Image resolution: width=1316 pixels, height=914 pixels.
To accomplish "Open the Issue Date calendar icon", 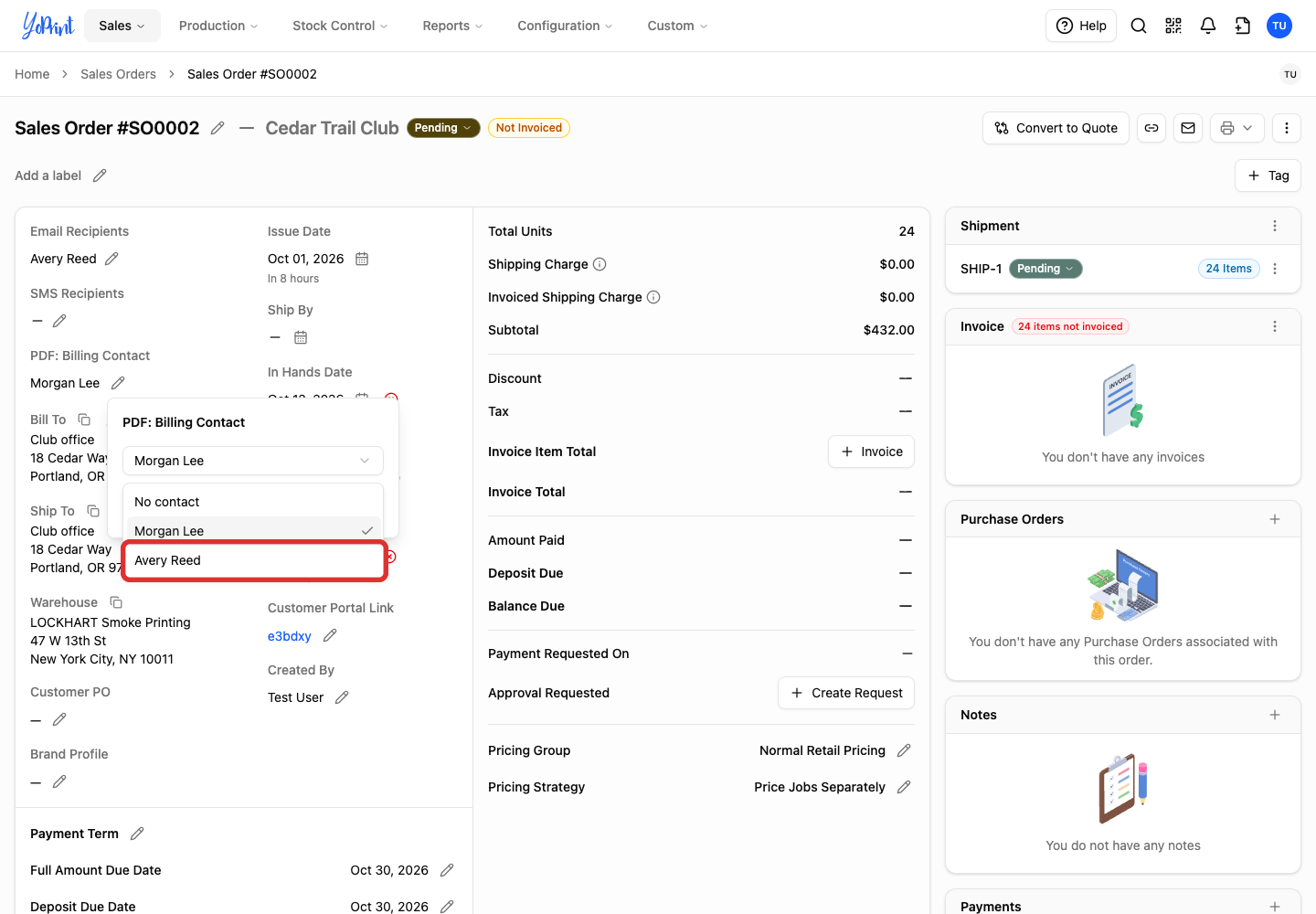I will point(362,259).
